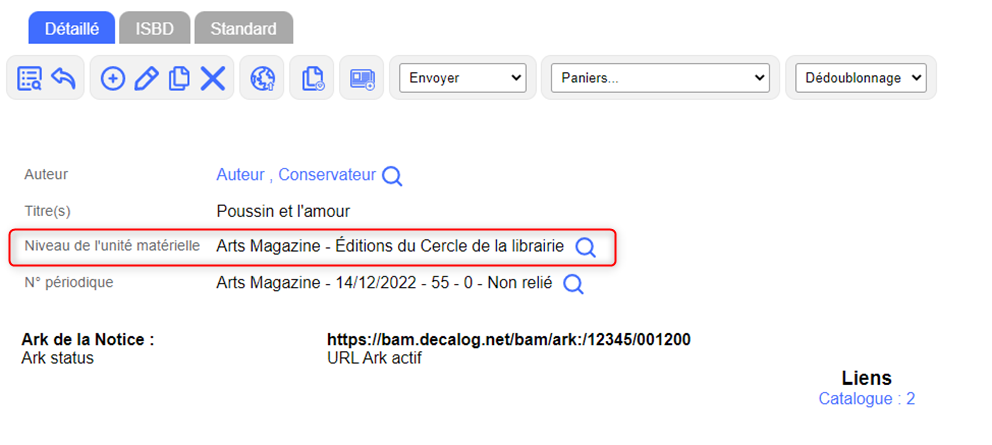Open the Envoyer dropdown
The image size is (992, 445).
pos(462,78)
